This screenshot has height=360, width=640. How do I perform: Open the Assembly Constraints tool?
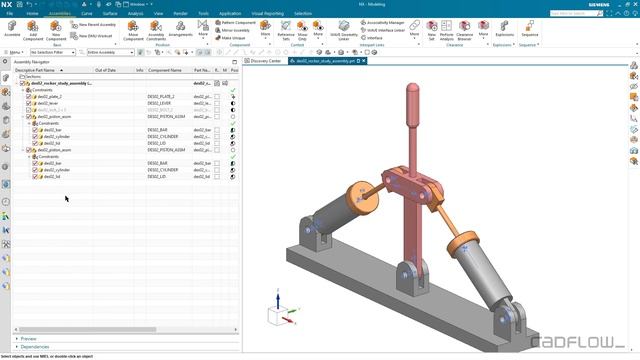click(156, 30)
